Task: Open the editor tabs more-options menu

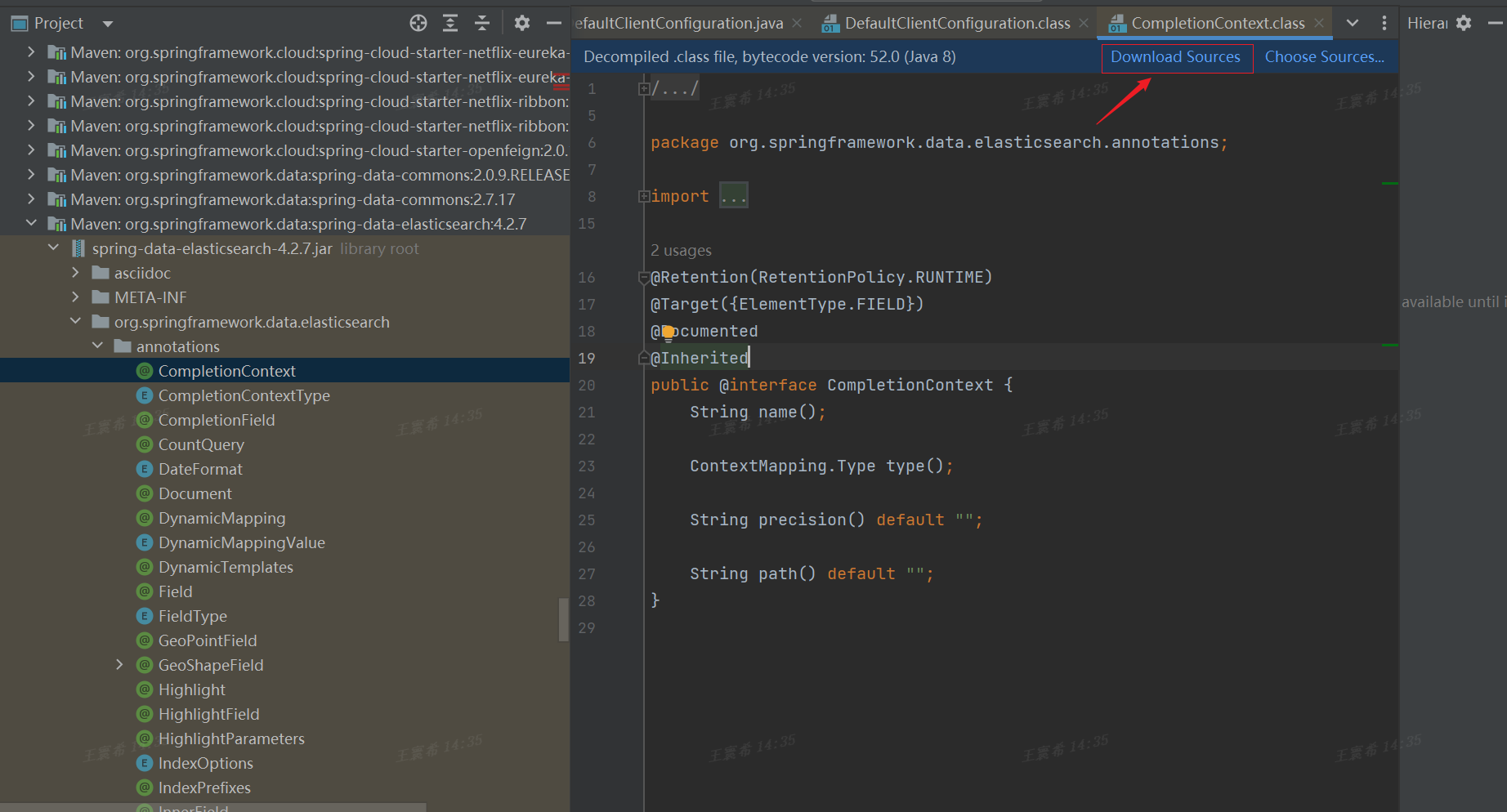Action: (x=1384, y=23)
